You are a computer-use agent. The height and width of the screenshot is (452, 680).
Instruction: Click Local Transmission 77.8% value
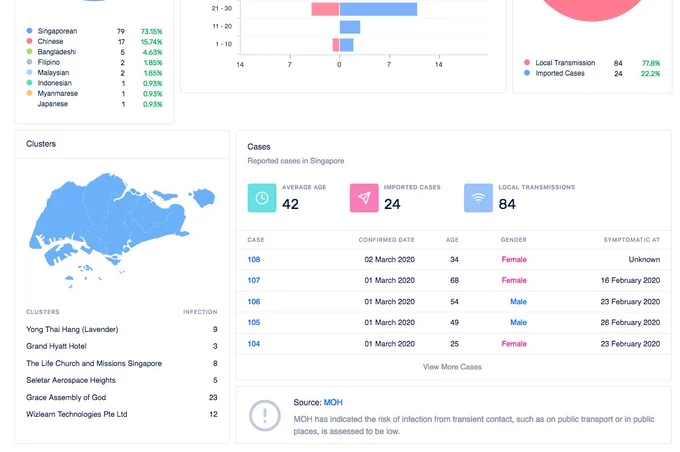pos(651,63)
